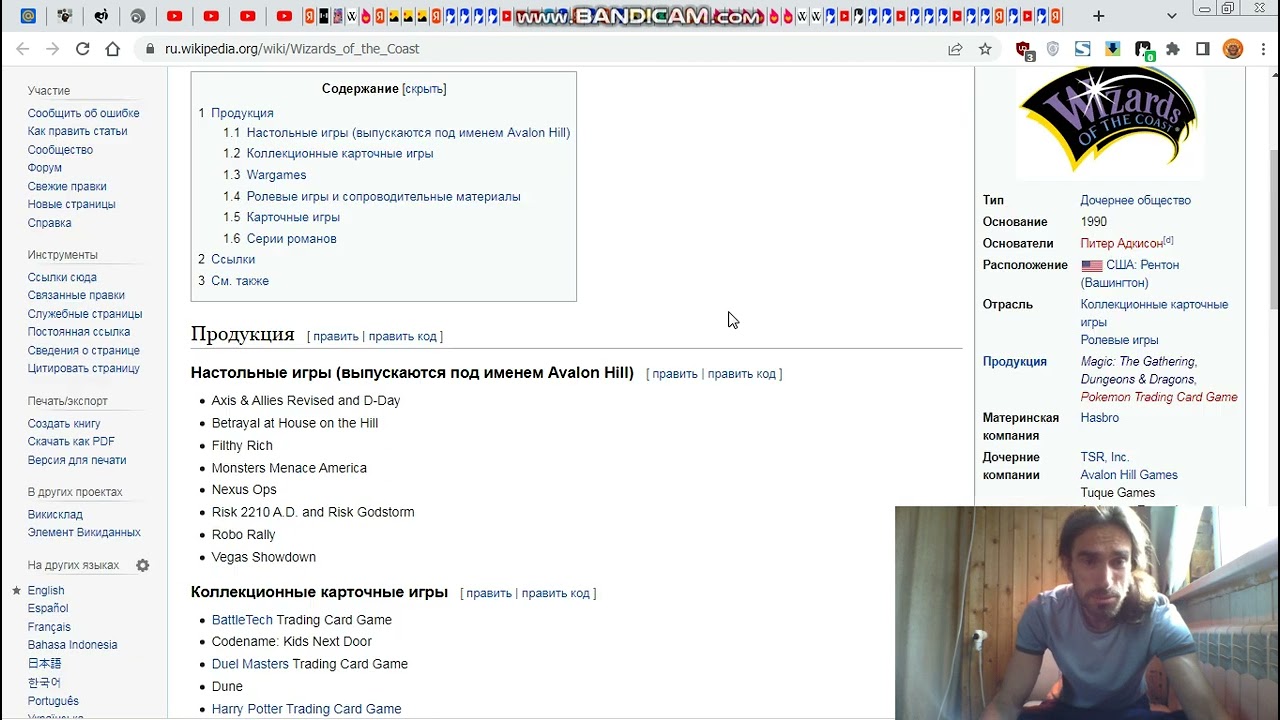
Task: Hide the table of contents via скрыть
Action: (424, 89)
